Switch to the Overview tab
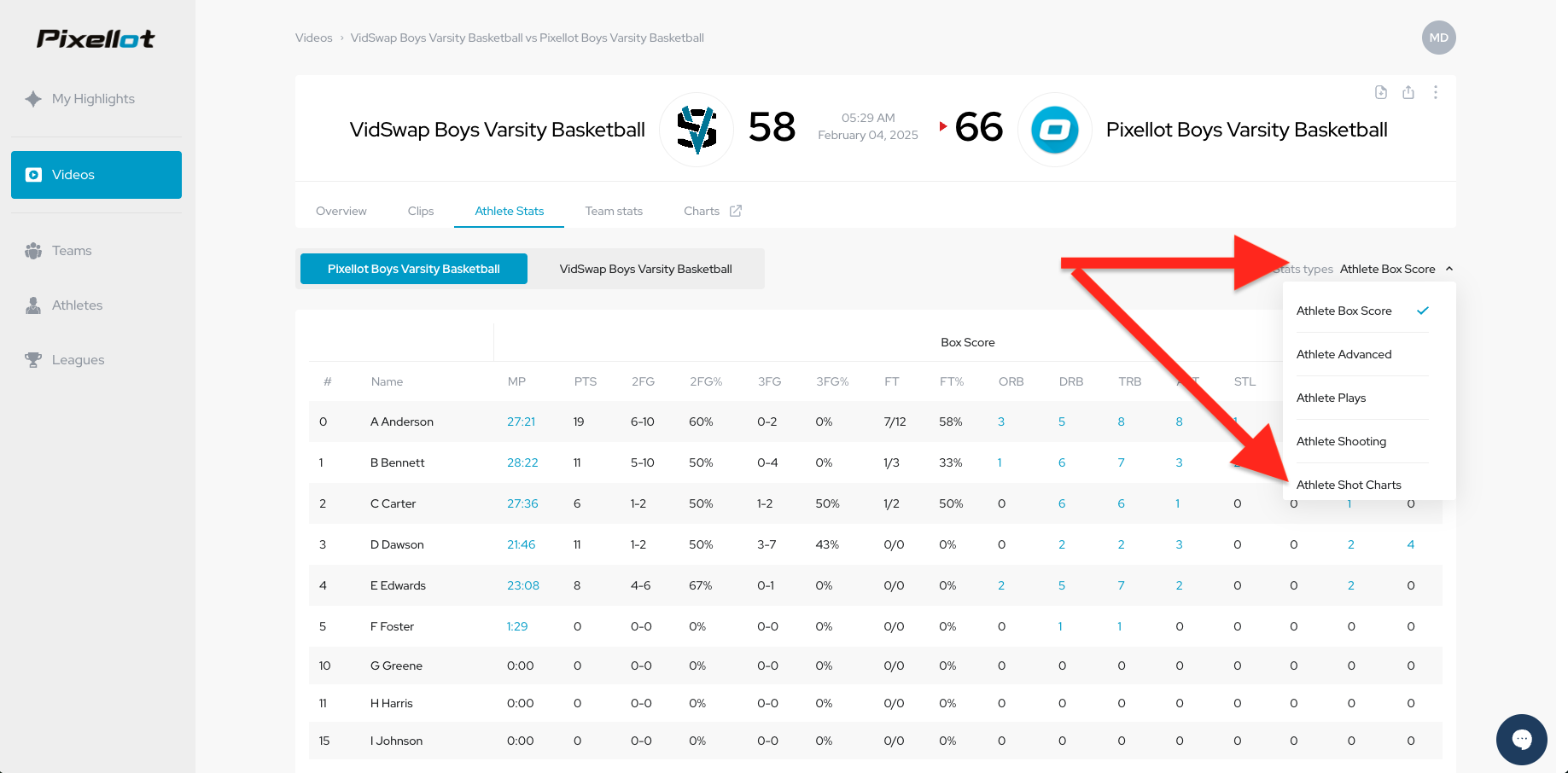 pyautogui.click(x=341, y=211)
